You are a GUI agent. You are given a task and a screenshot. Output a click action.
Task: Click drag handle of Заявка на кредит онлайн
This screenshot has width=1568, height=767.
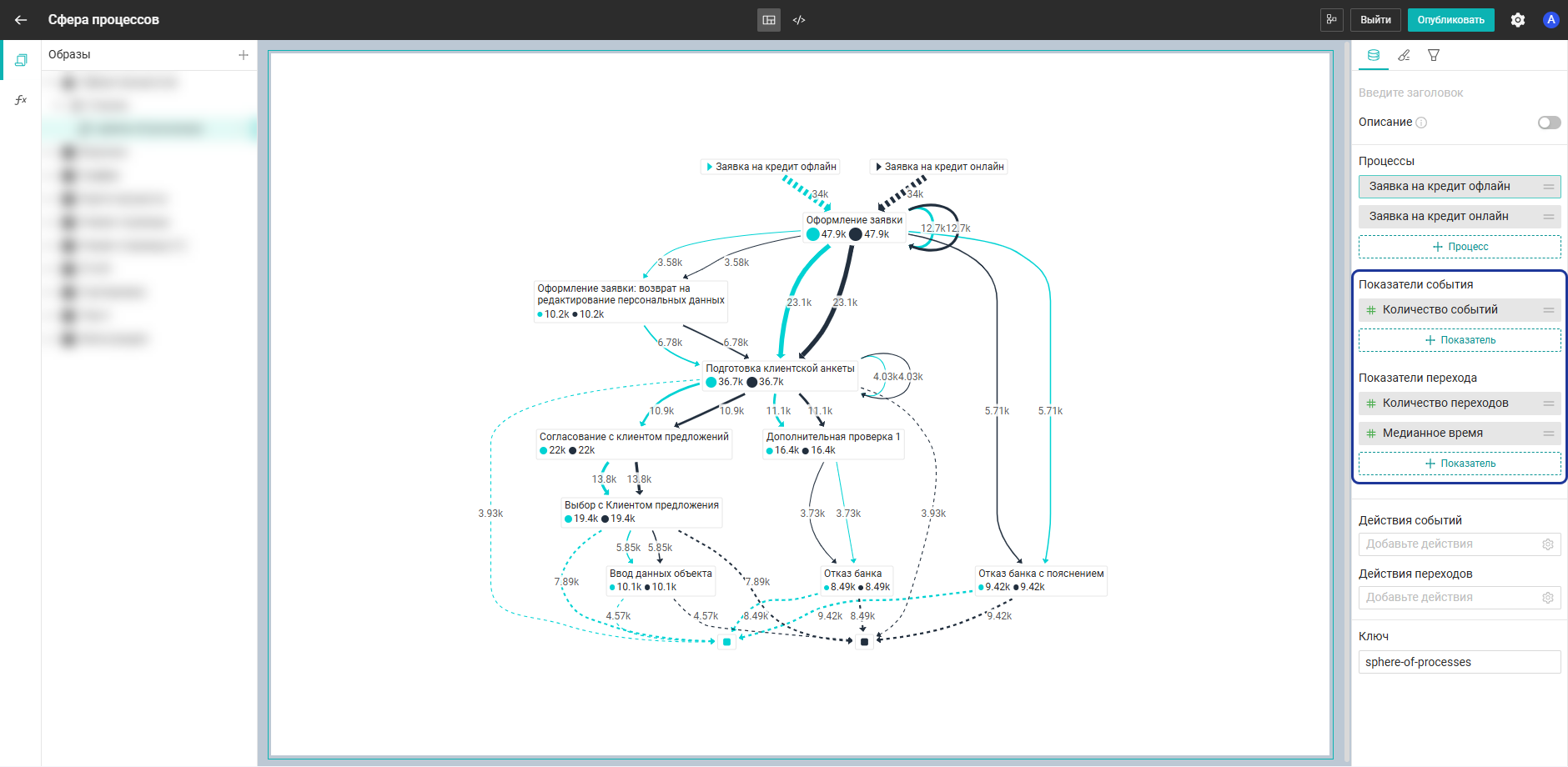[x=1549, y=217]
